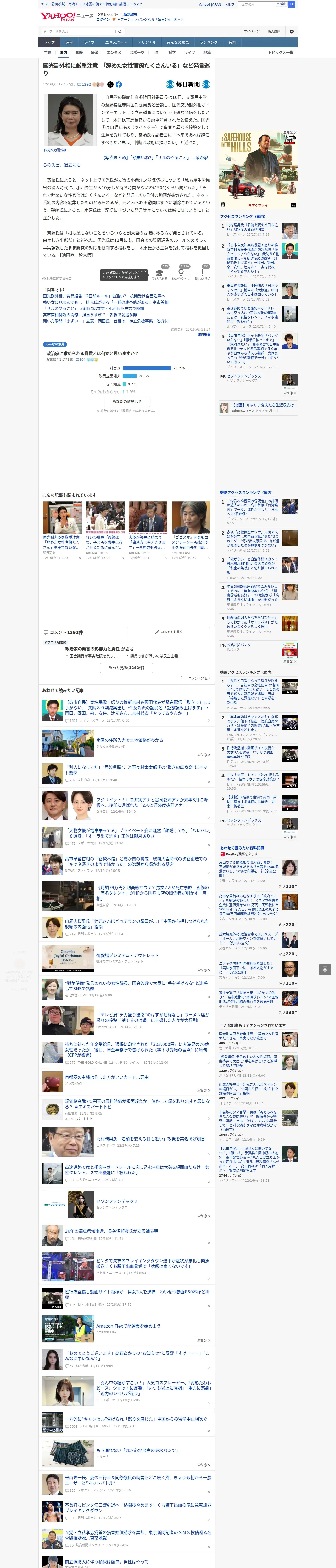This screenshot has width=336, height=1568.
Task: Click the 購入履歴 button
Action: [x=274, y=32]
